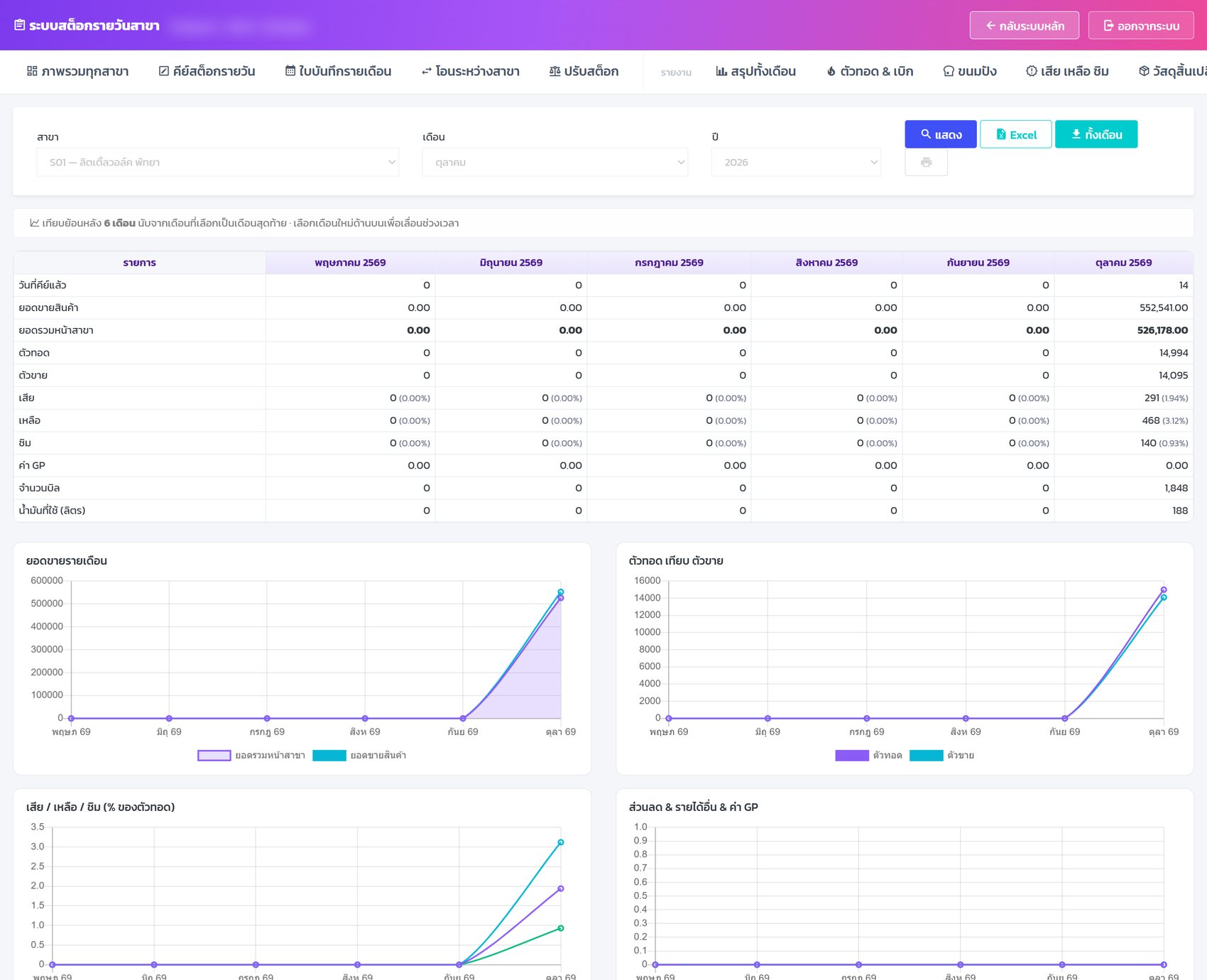This screenshot has width=1207, height=980.
Task: Open the branch dropdown S01
Action: [217, 162]
